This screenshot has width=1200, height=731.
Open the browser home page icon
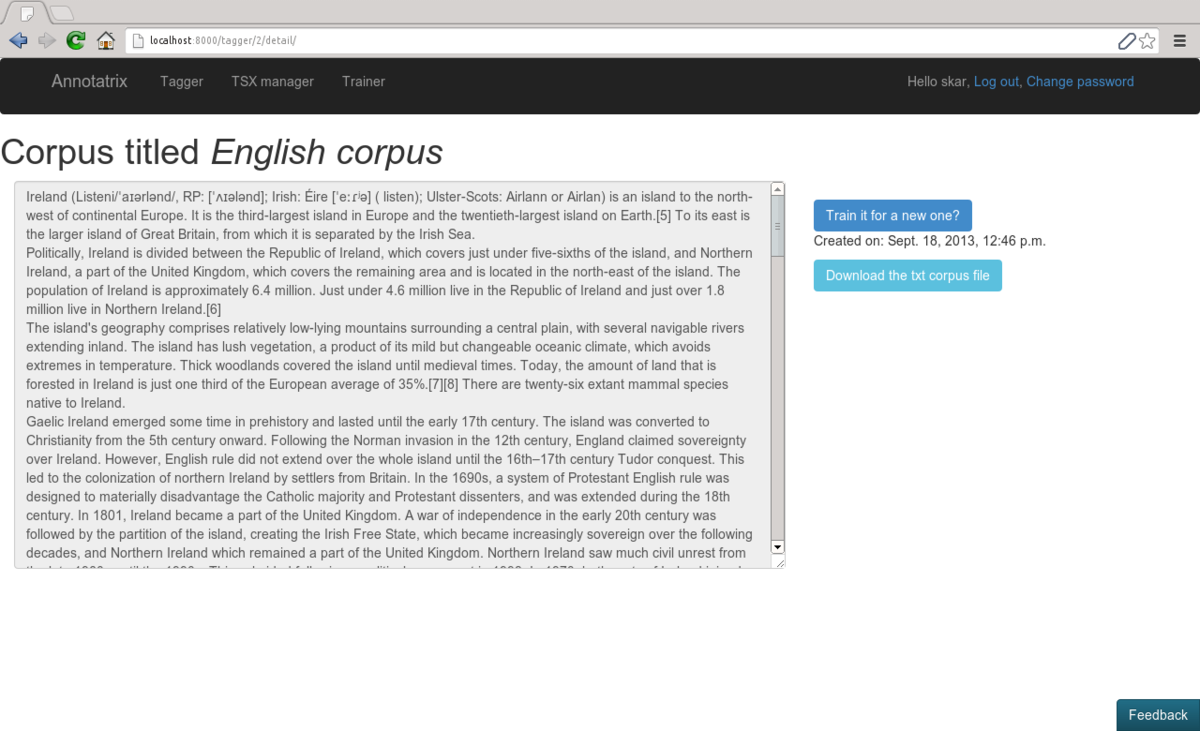click(105, 40)
